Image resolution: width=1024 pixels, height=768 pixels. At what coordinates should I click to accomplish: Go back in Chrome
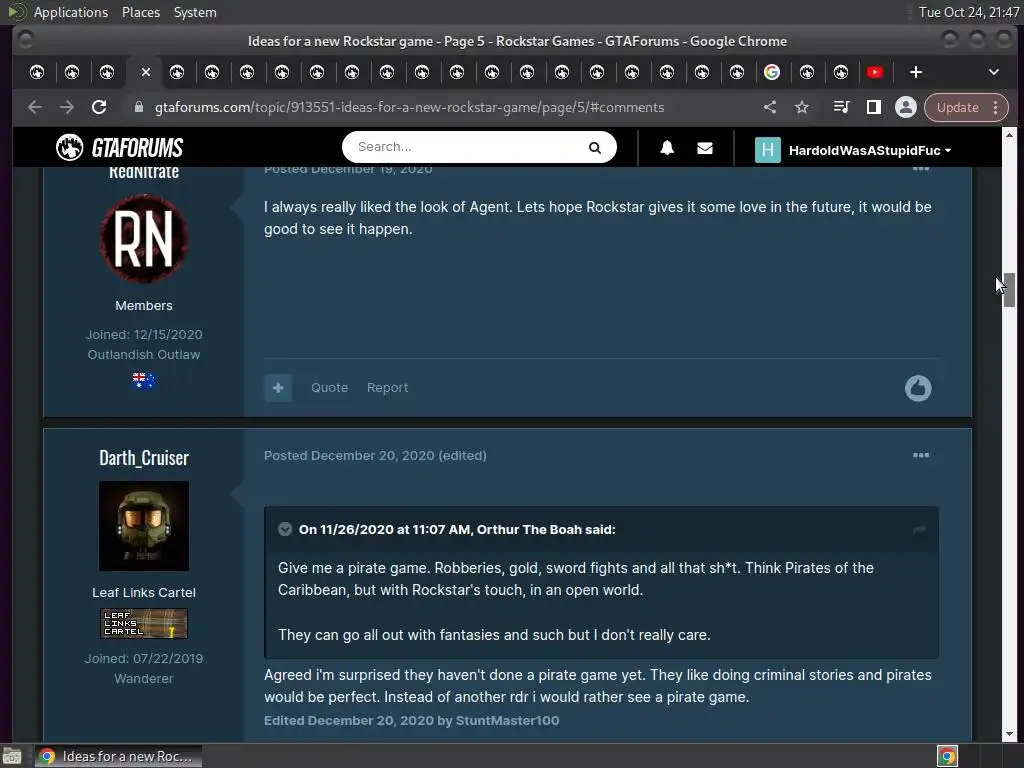point(35,107)
